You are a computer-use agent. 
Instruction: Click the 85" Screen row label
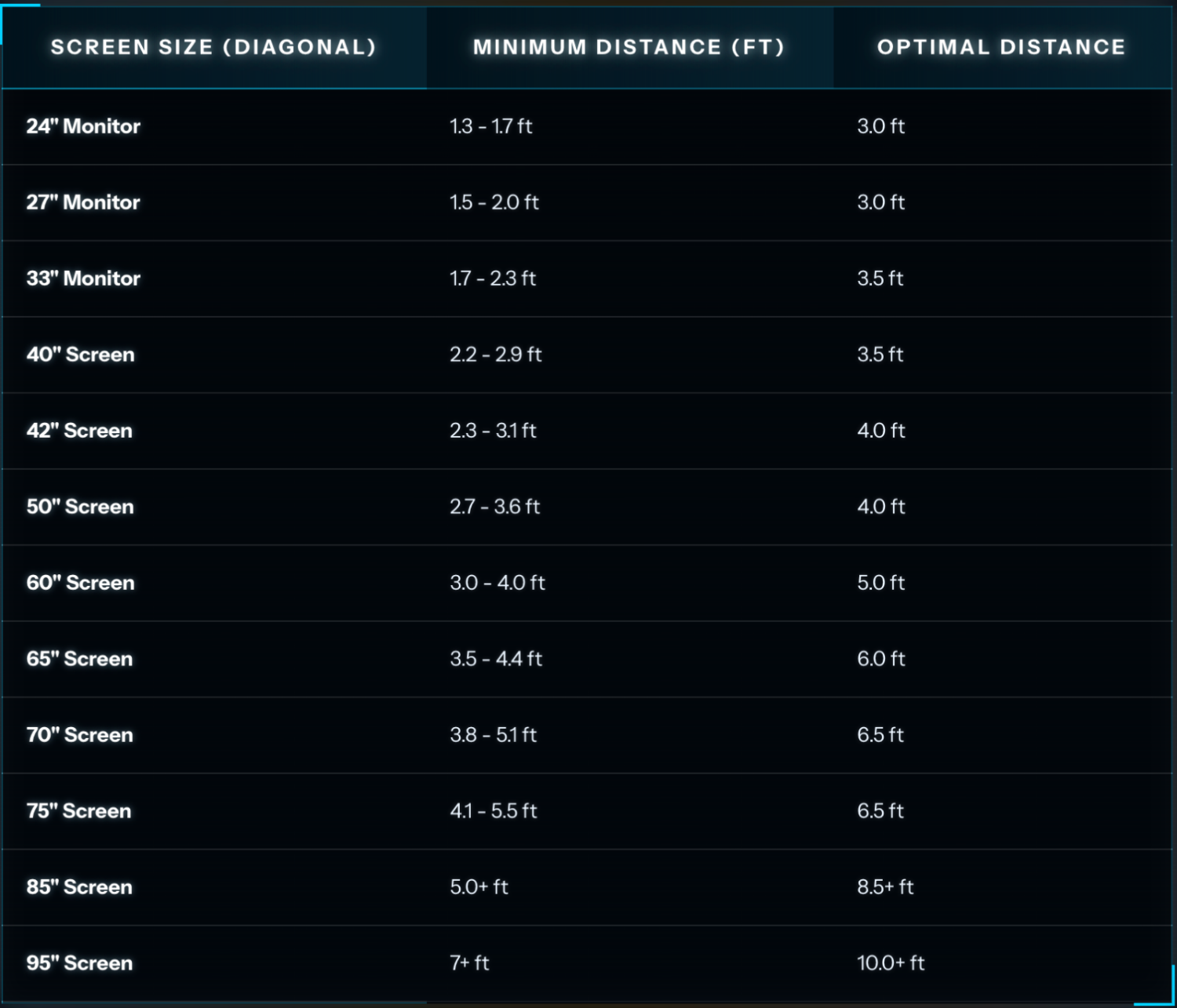79,887
